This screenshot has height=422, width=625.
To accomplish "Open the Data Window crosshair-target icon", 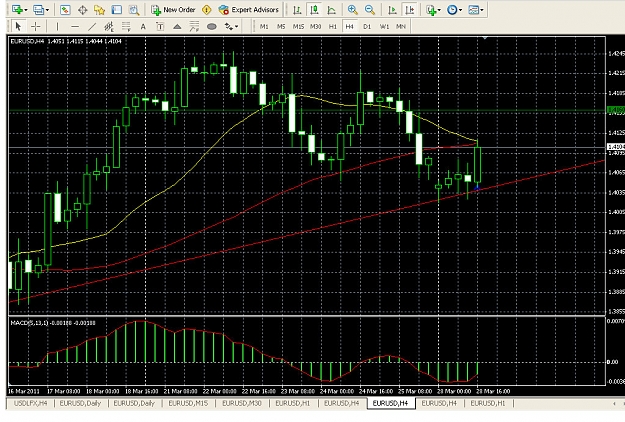I will (83, 10).
